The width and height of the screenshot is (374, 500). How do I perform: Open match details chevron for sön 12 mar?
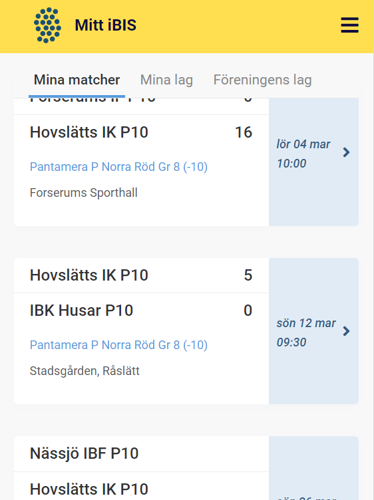tap(346, 331)
